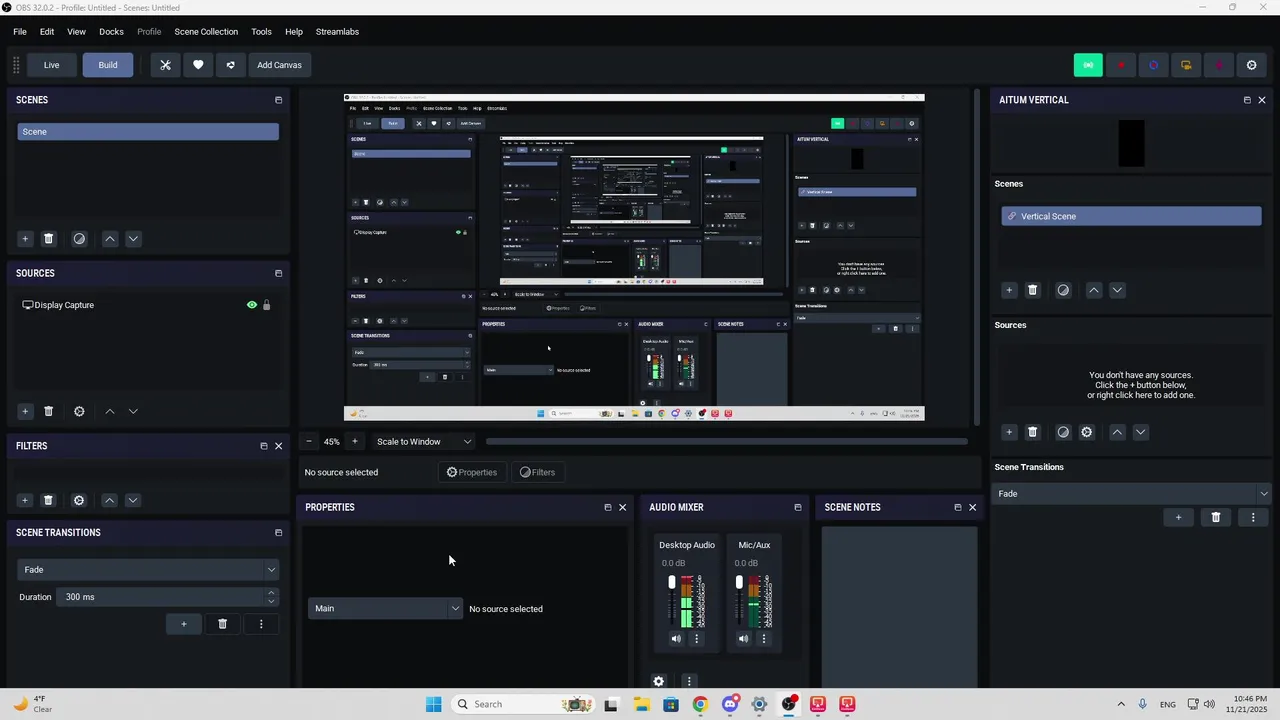1280x720 pixels.
Task: Switch to Build mode
Action: click(108, 65)
